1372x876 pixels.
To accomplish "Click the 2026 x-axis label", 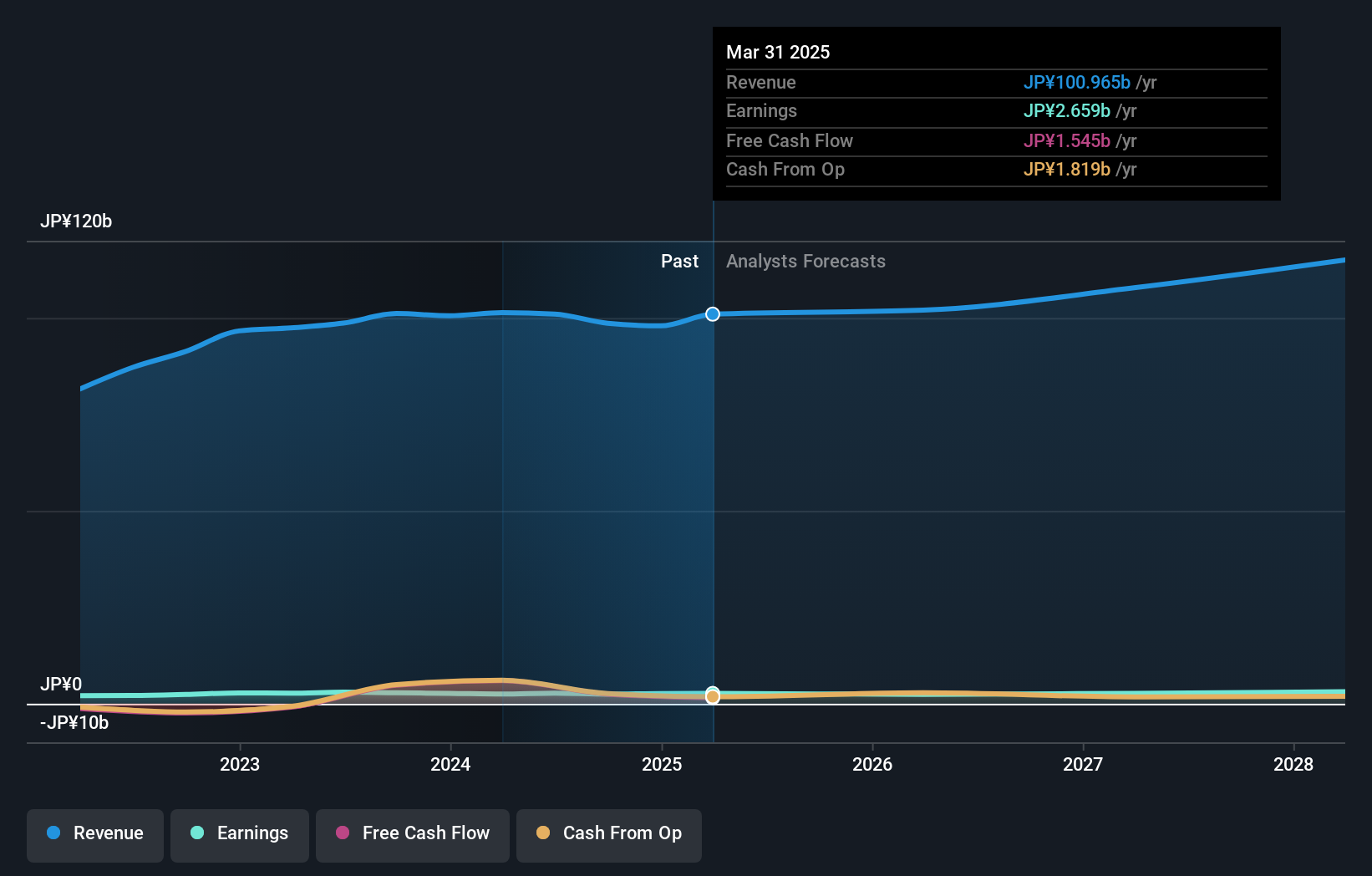I will point(872,764).
